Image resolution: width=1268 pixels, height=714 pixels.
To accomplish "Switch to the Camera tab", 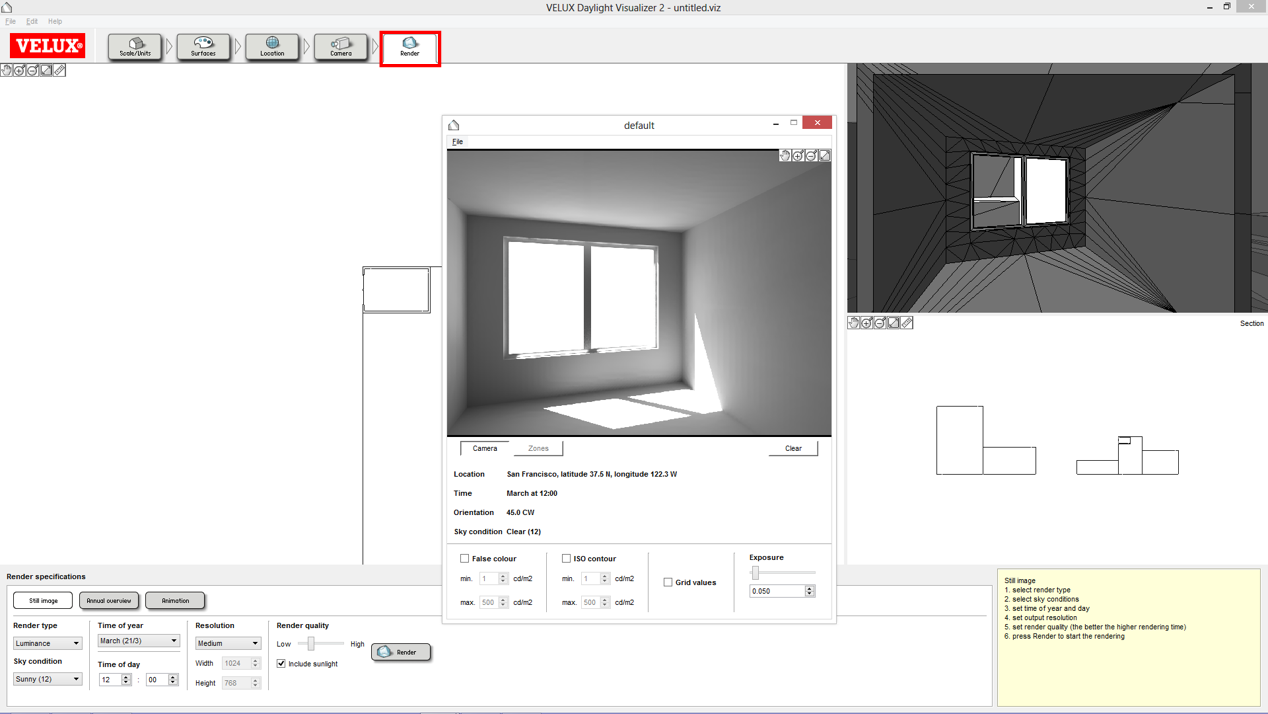I will tap(485, 448).
